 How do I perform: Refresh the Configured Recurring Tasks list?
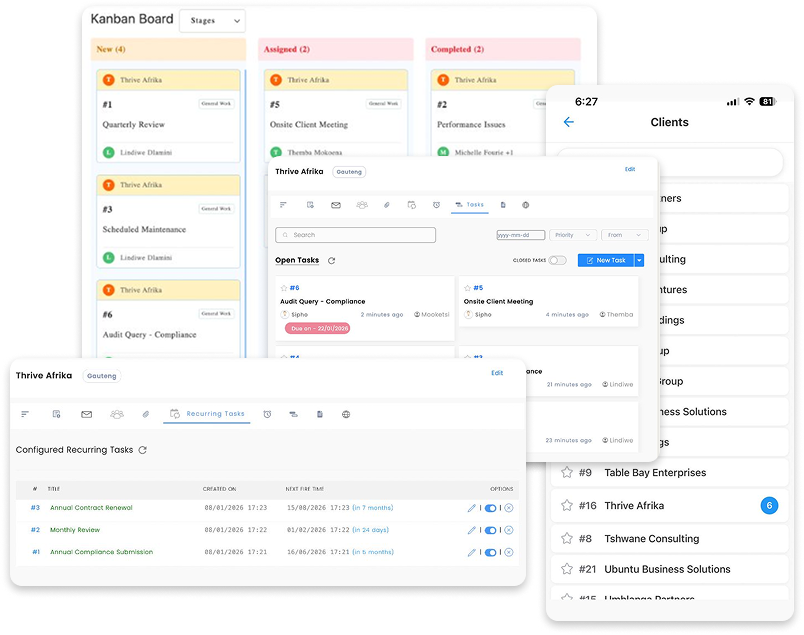[143, 450]
